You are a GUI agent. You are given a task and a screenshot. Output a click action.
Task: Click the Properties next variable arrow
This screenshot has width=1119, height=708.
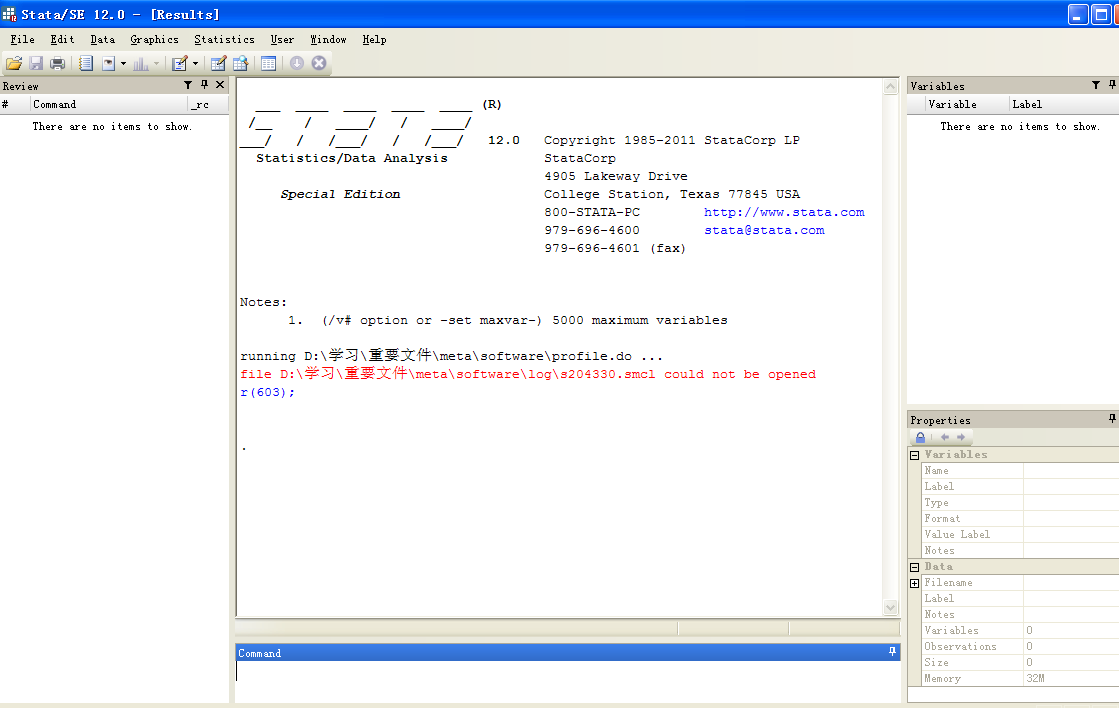pyautogui.click(x=961, y=437)
